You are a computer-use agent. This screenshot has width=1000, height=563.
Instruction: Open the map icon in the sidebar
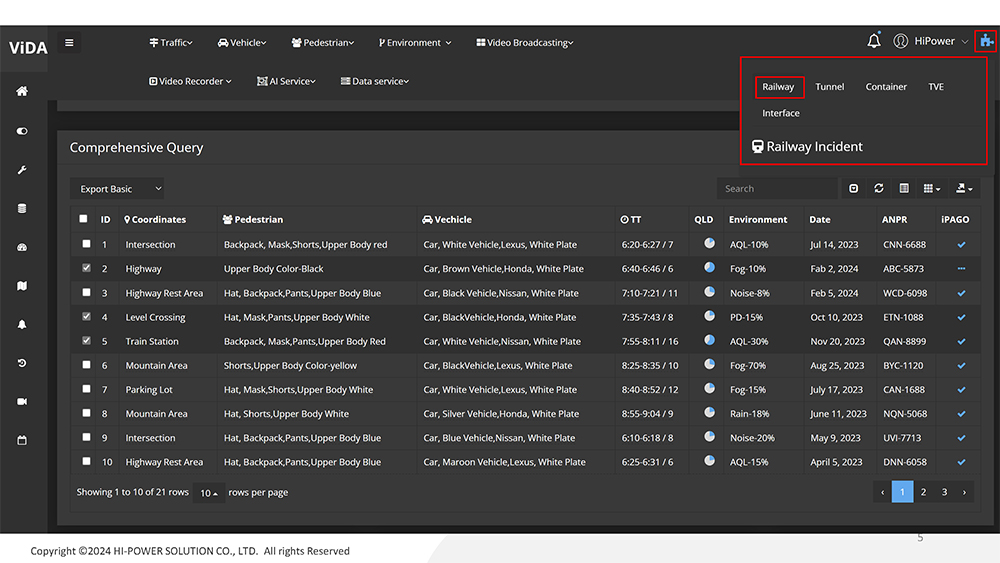pyautogui.click(x=22, y=286)
